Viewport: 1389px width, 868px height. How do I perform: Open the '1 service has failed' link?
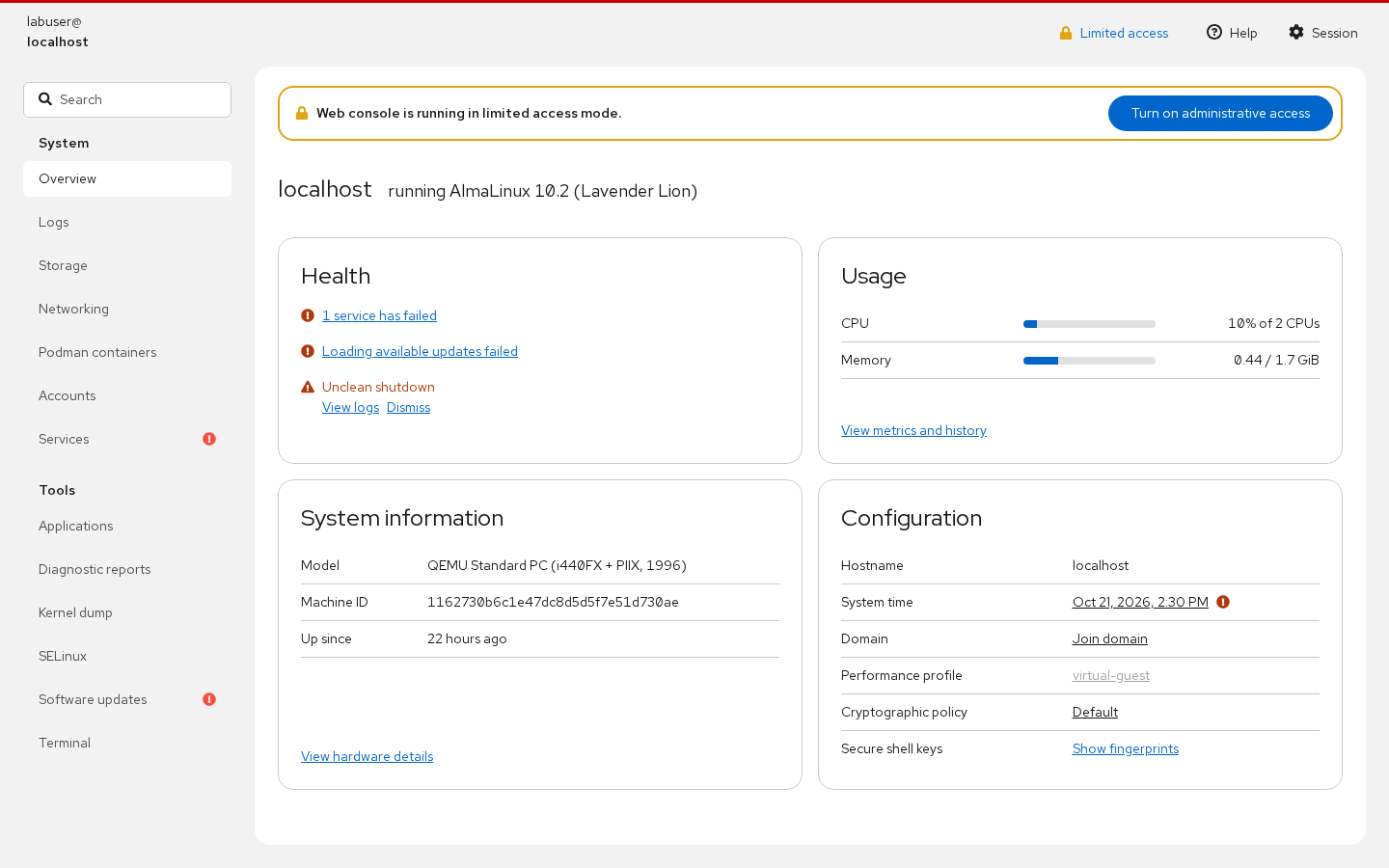pyautogui.click(x=379, y=315)
